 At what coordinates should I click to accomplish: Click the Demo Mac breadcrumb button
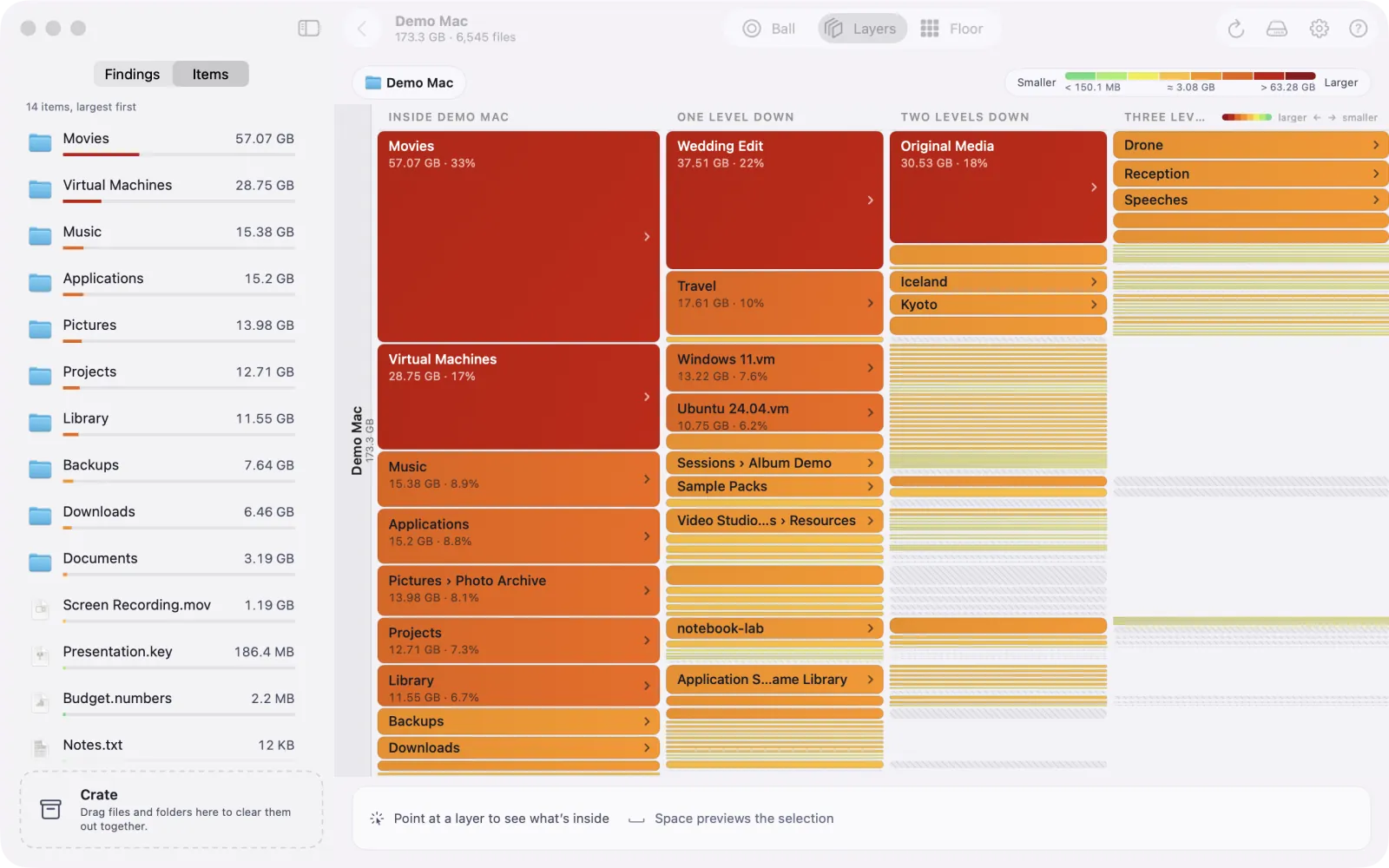click(x=409, y=82)
